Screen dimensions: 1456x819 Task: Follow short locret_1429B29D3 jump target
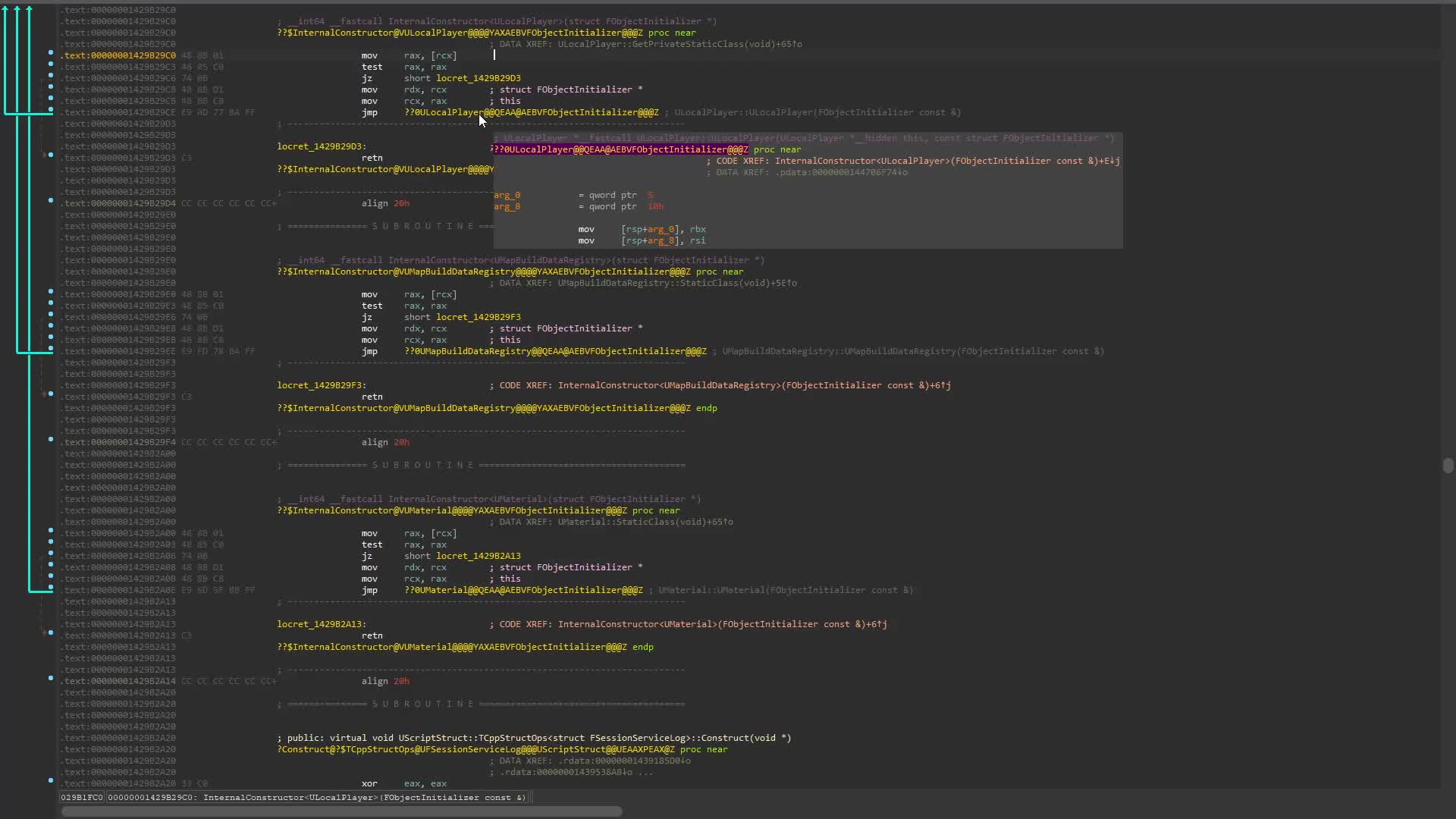(478, 78)
